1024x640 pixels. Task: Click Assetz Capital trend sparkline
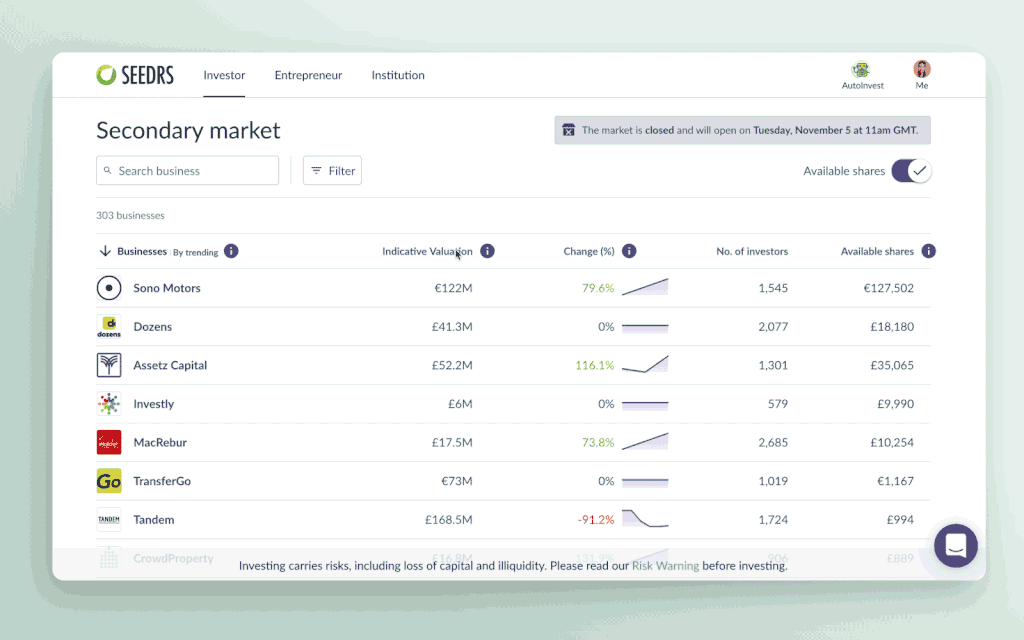pyautogui.click(x=645, y=364)
